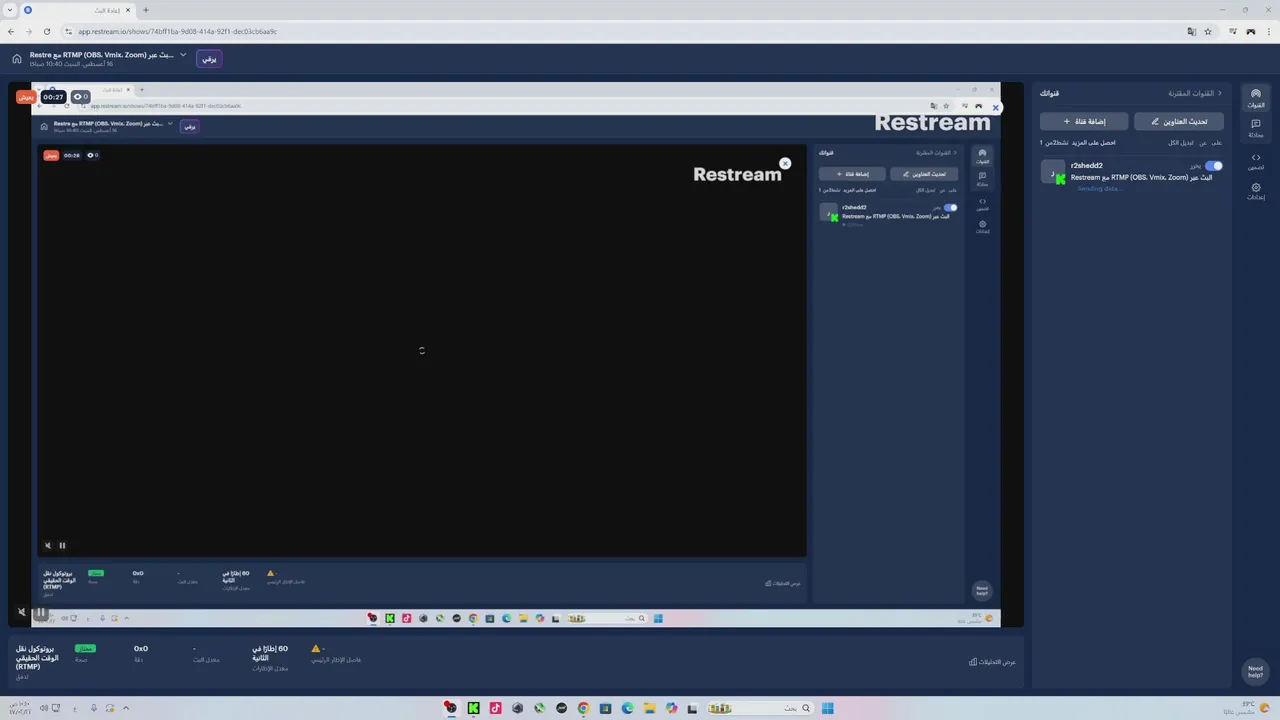
Task: Open the Kick app in taskbar
Action: [473, 708]
